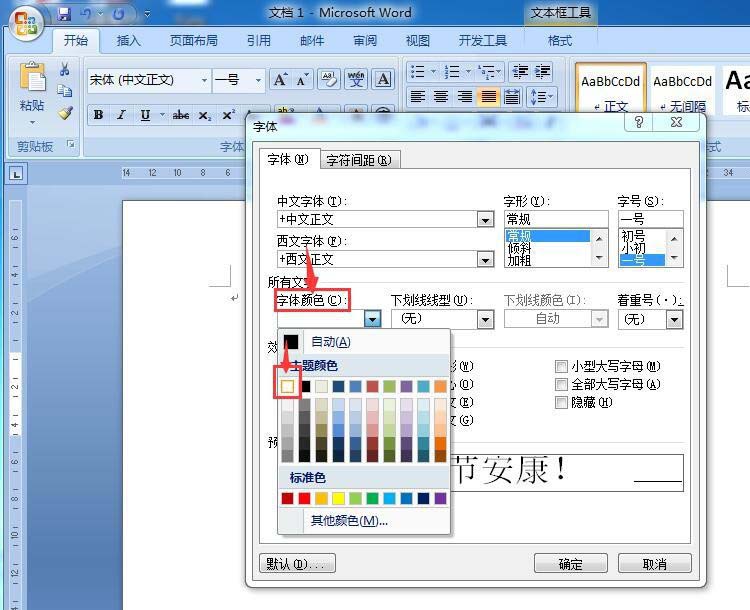Click the Save icon in quick access toolbar
Screen dimensions: 750x610
click(65, 15)
